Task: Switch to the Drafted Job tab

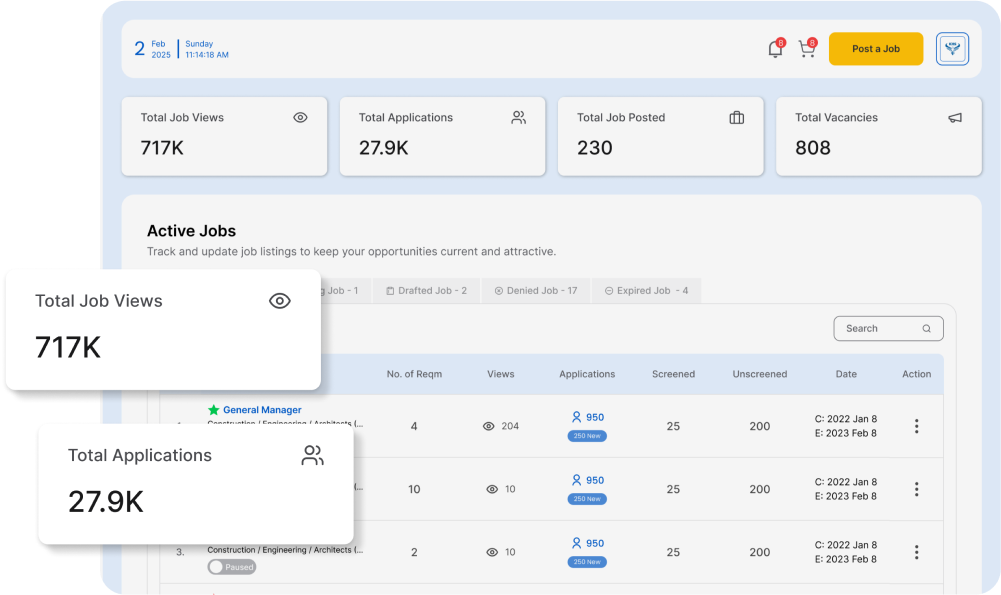Action: pos(427,291)
